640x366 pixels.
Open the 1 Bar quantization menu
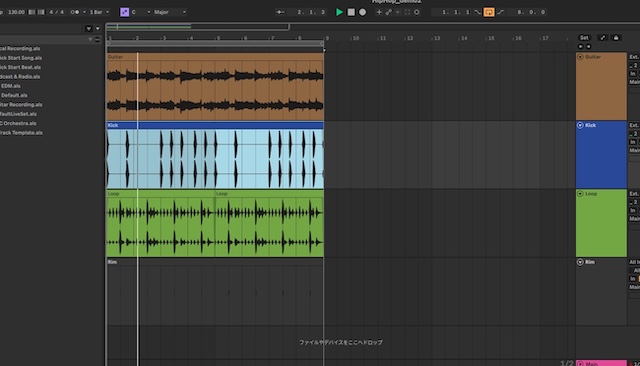pos(99,12)
